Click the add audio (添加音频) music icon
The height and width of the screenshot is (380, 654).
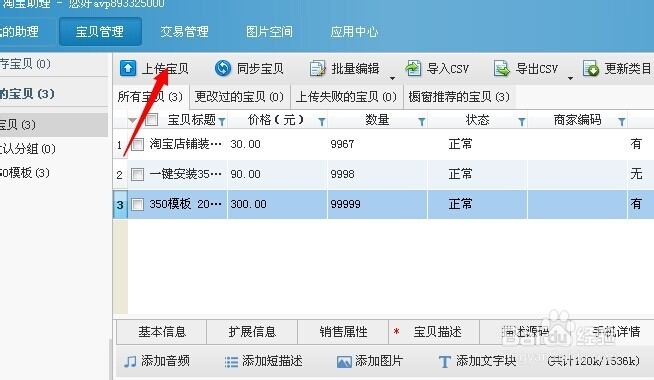pyautogui.click(x=130, y=361)
